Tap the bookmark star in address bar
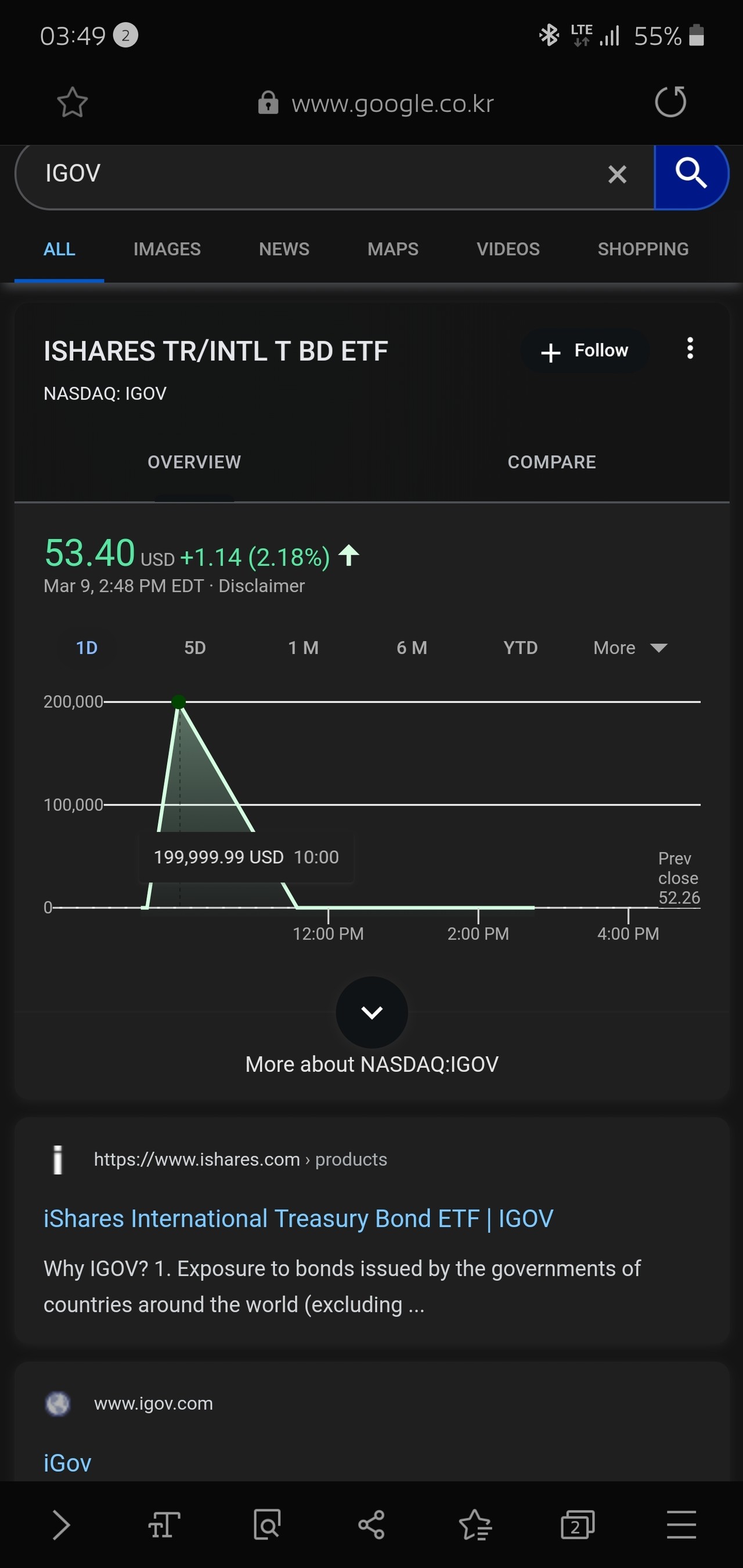This screenshot has height=1568, width=743. [73, 102]
